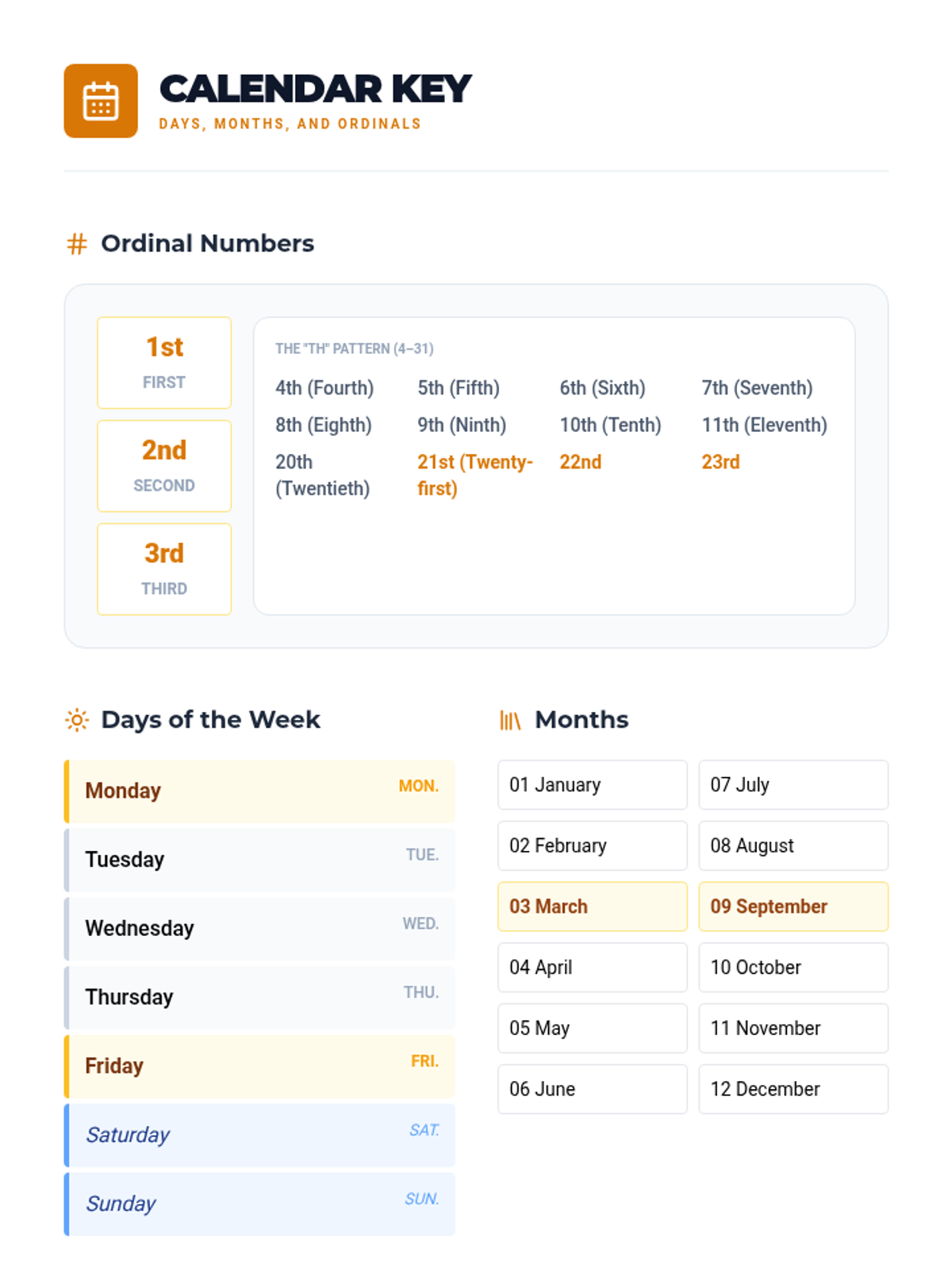Select the Monday row
952x1270 pixels.
coord(259,791)
